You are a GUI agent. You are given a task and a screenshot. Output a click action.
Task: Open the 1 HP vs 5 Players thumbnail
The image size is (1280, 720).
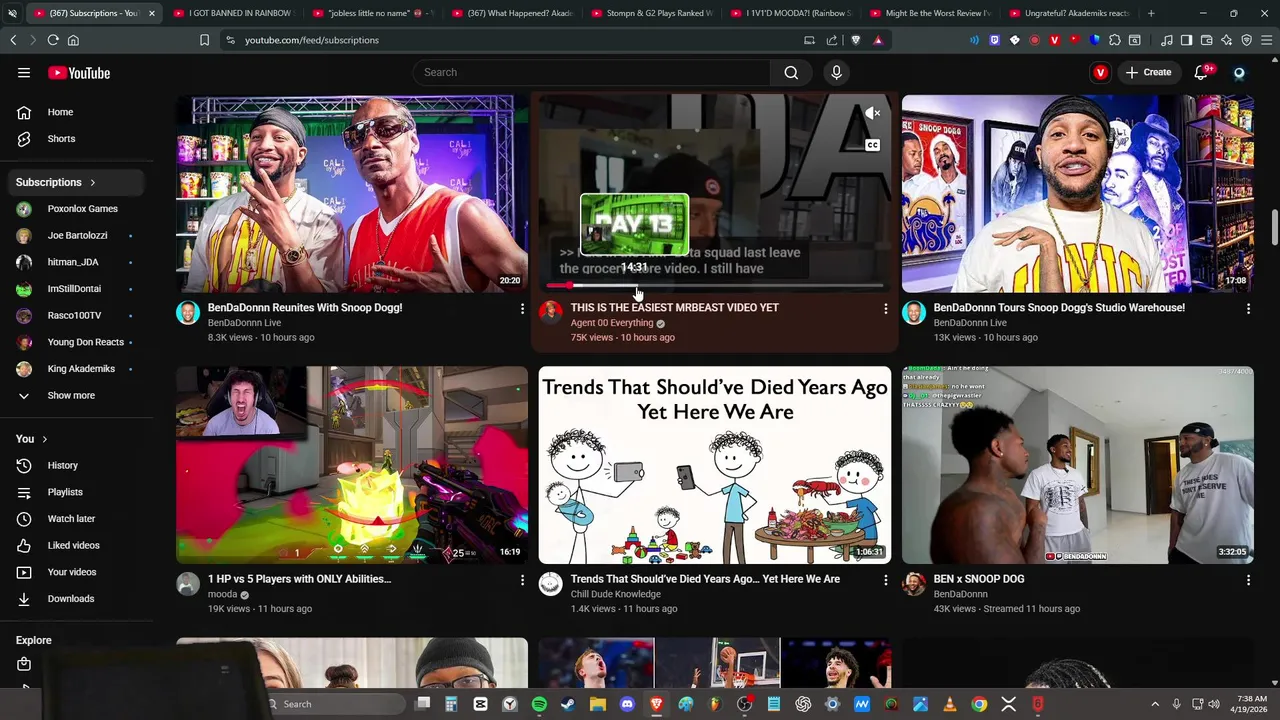coord(352,465)
